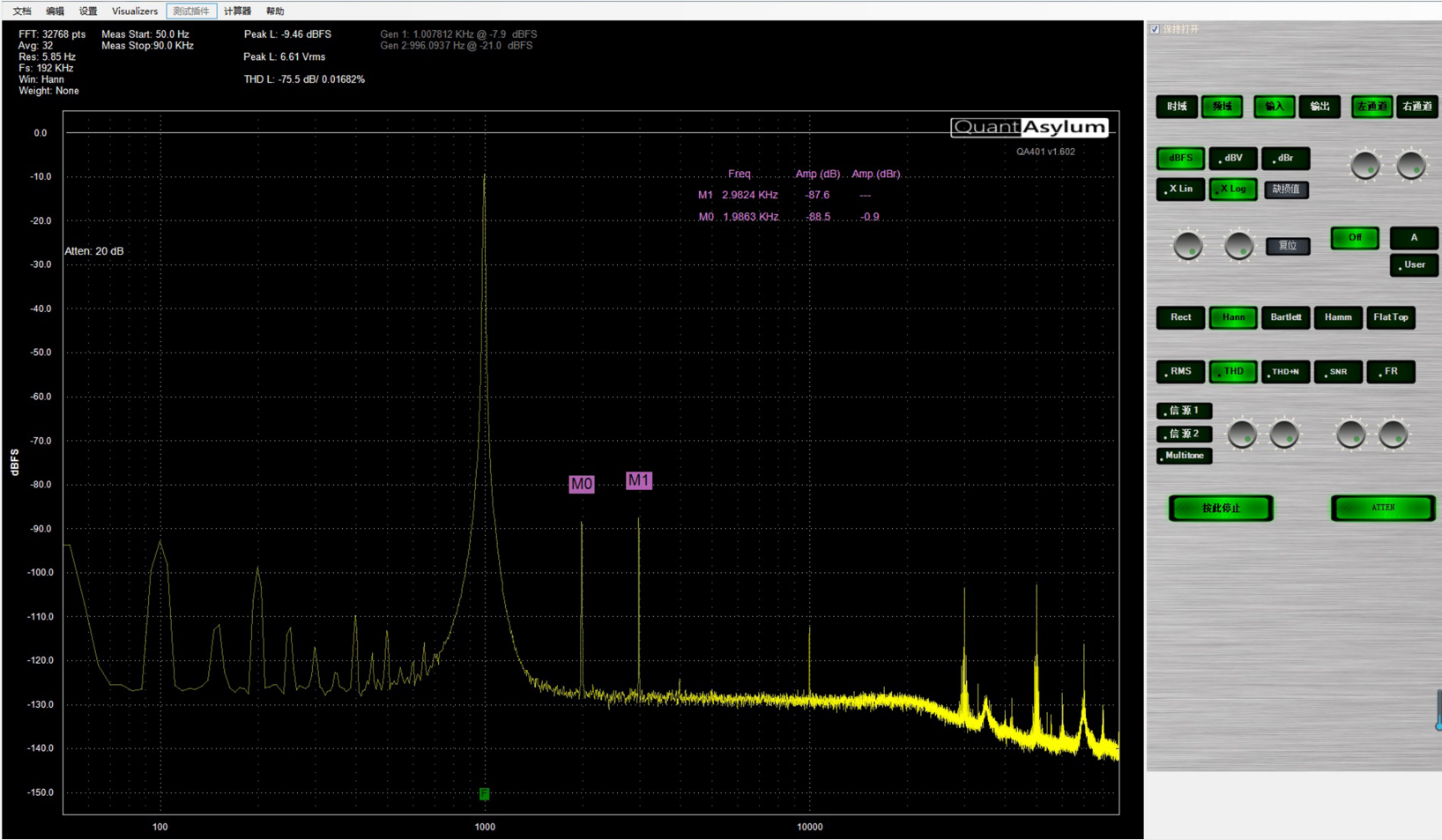Open the 设置 settings menu
The width and height of the screenshot is (1442, 840).
pyautogui.click(x=88, y=11)
